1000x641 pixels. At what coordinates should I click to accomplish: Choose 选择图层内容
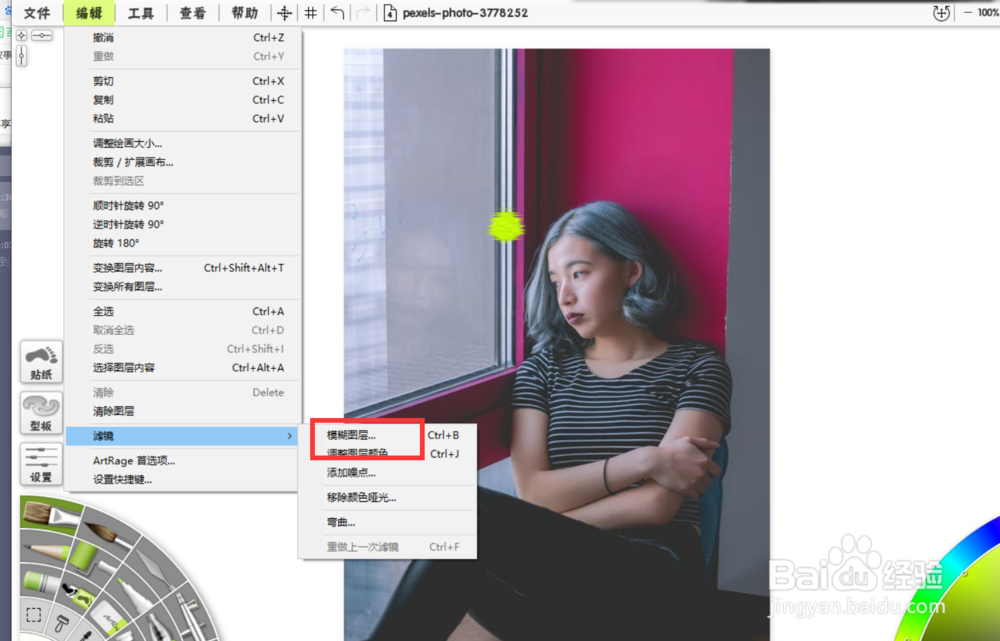182,367
